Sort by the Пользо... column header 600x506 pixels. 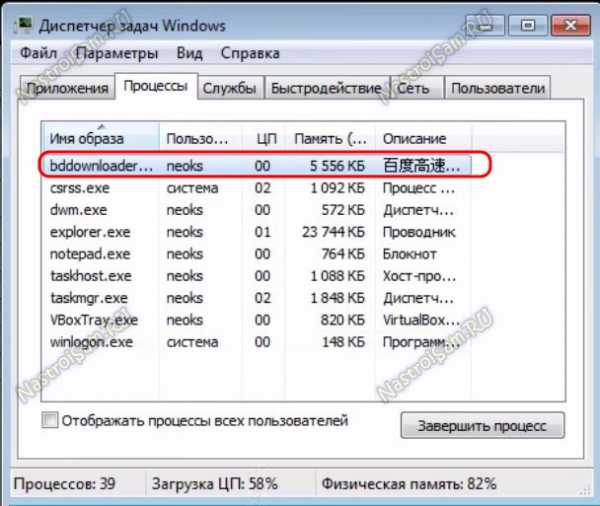point(201,138)
